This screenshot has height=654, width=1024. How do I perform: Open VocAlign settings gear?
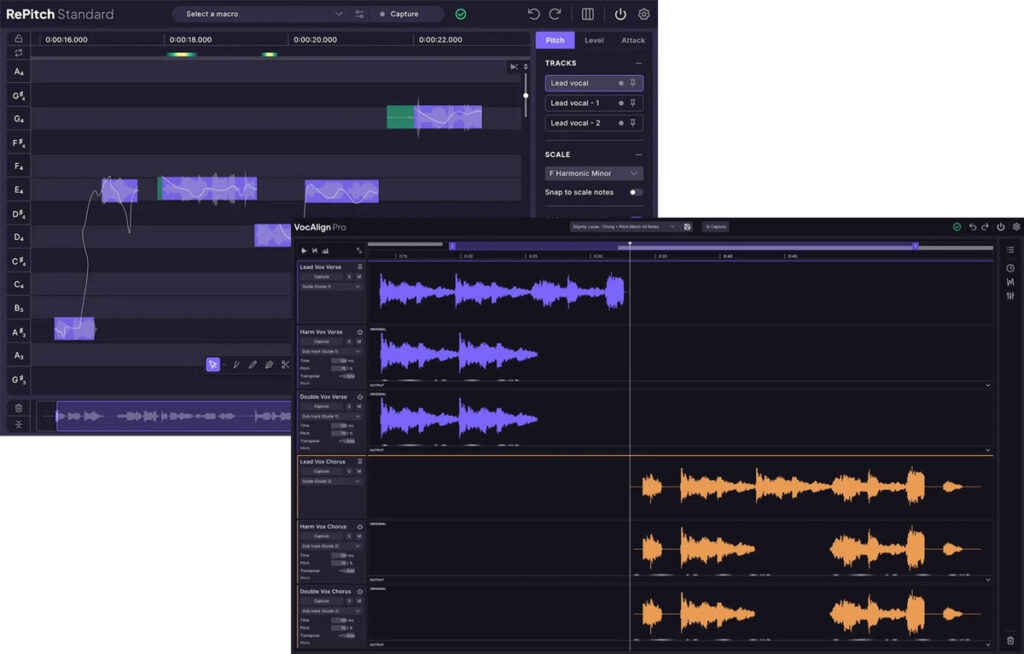pyautogui.click(x=1016, y=227)
